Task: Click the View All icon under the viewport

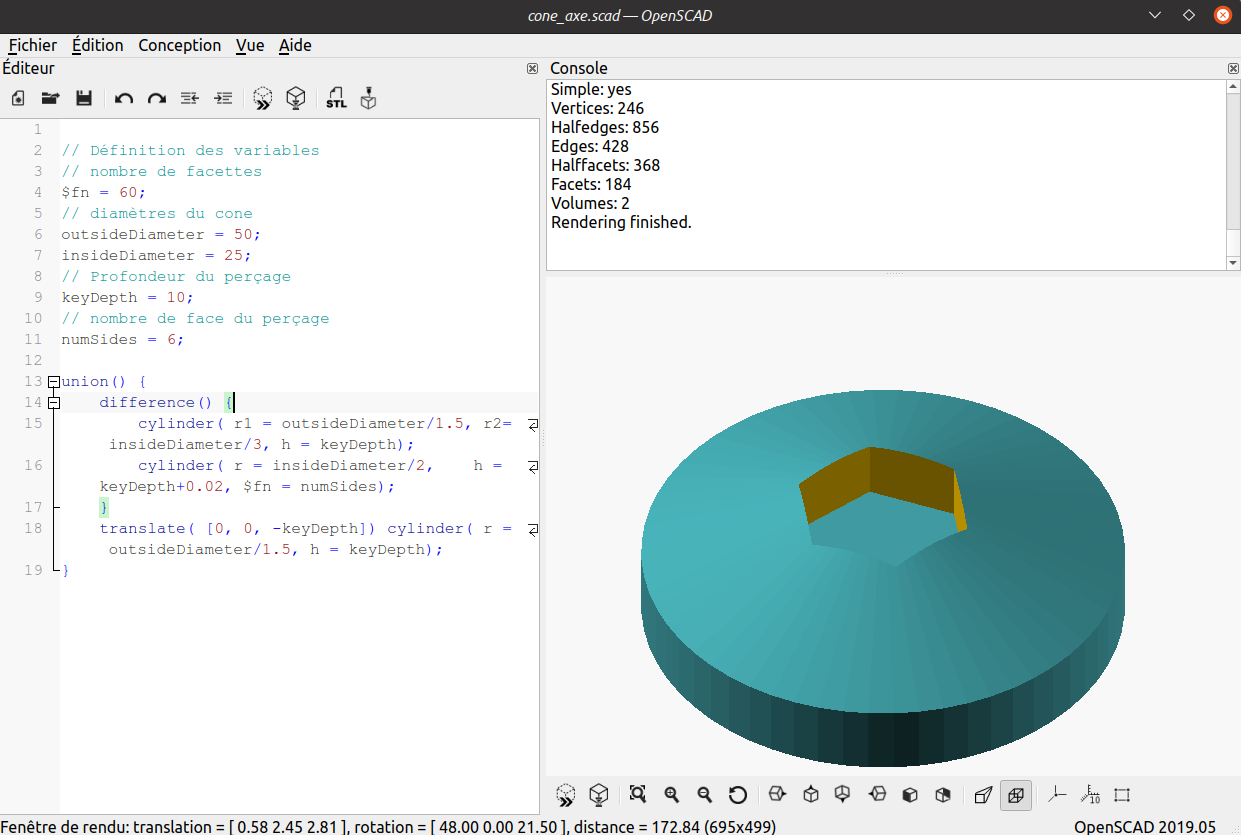Action: 638,794
